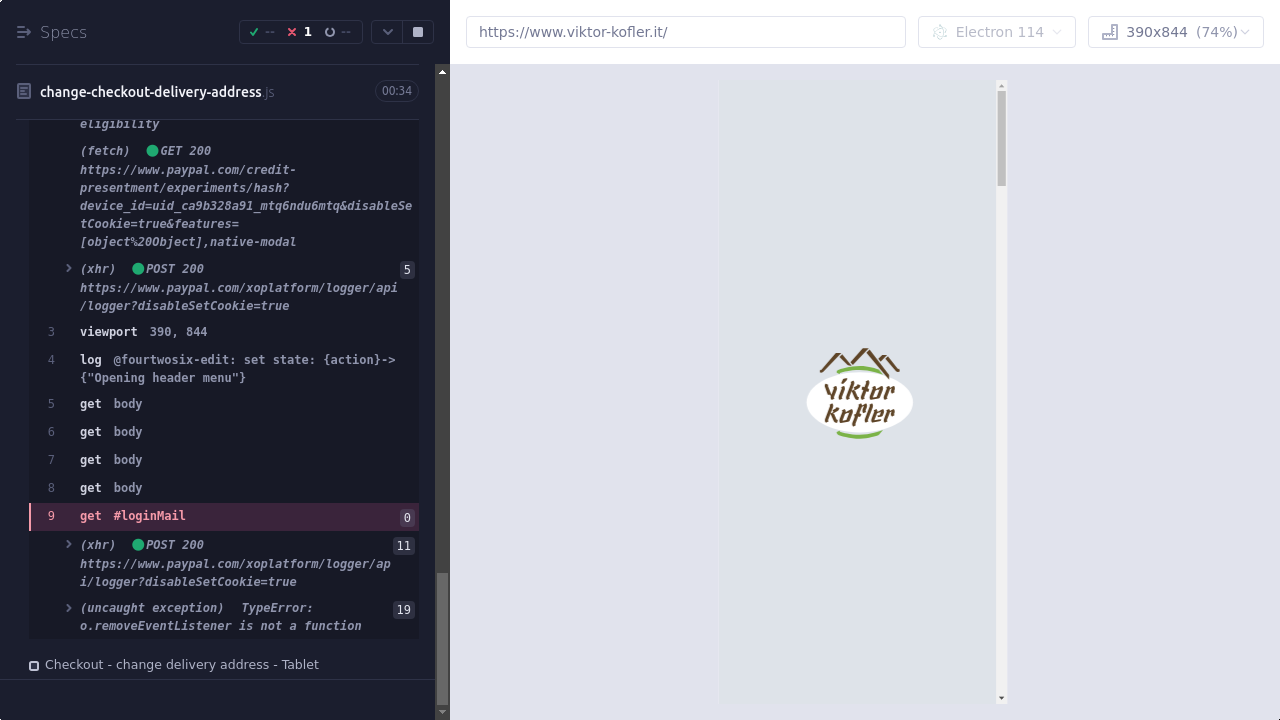Expand the test options chevron dropdown
1280x720 pixels.
pos(388,32)
